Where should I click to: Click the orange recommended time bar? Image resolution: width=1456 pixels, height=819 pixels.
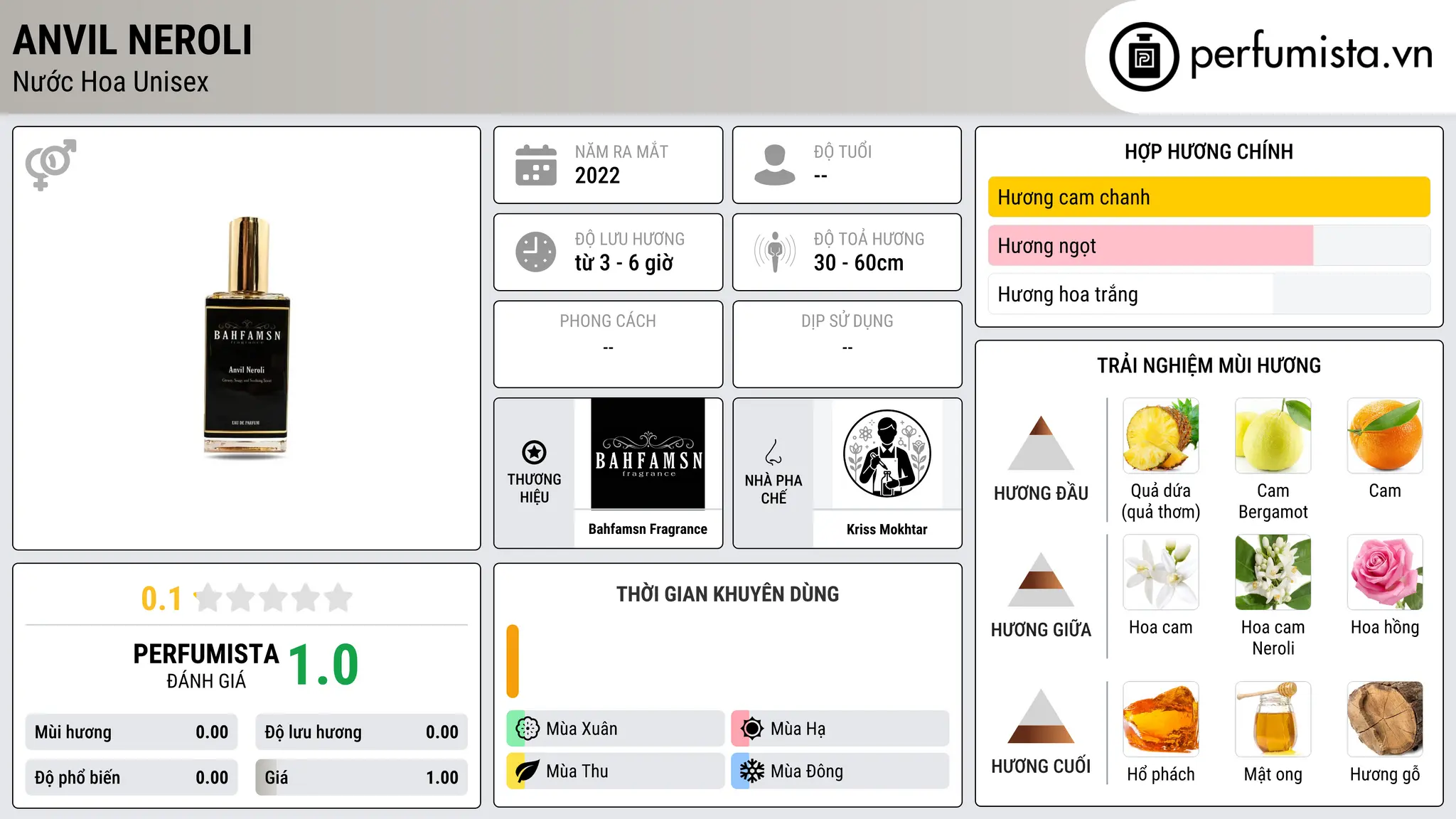[x=513, y=661]
